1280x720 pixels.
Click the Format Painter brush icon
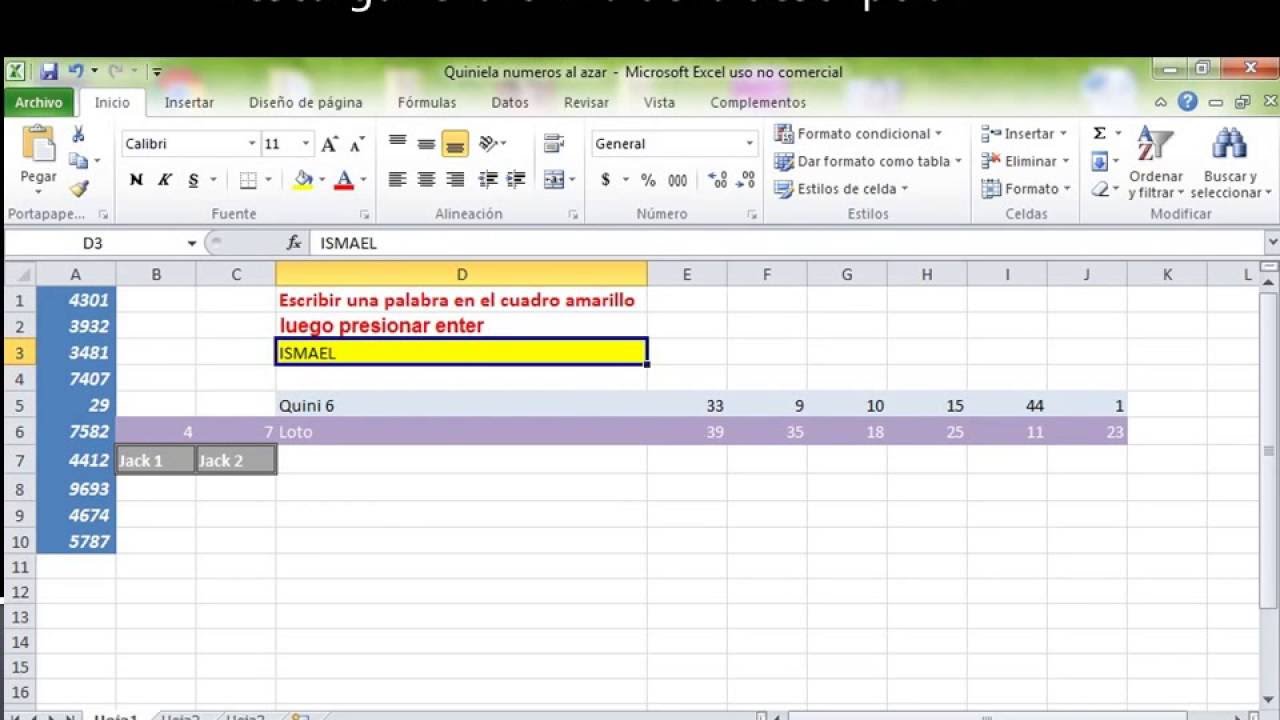[78, 188]
